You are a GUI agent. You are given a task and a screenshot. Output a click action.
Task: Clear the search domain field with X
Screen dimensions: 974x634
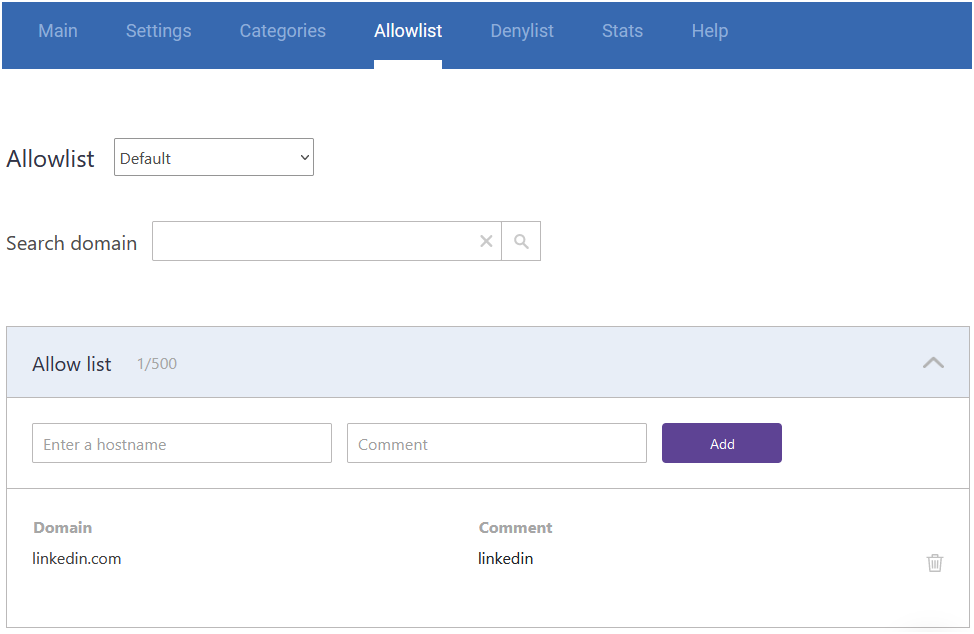486,241
